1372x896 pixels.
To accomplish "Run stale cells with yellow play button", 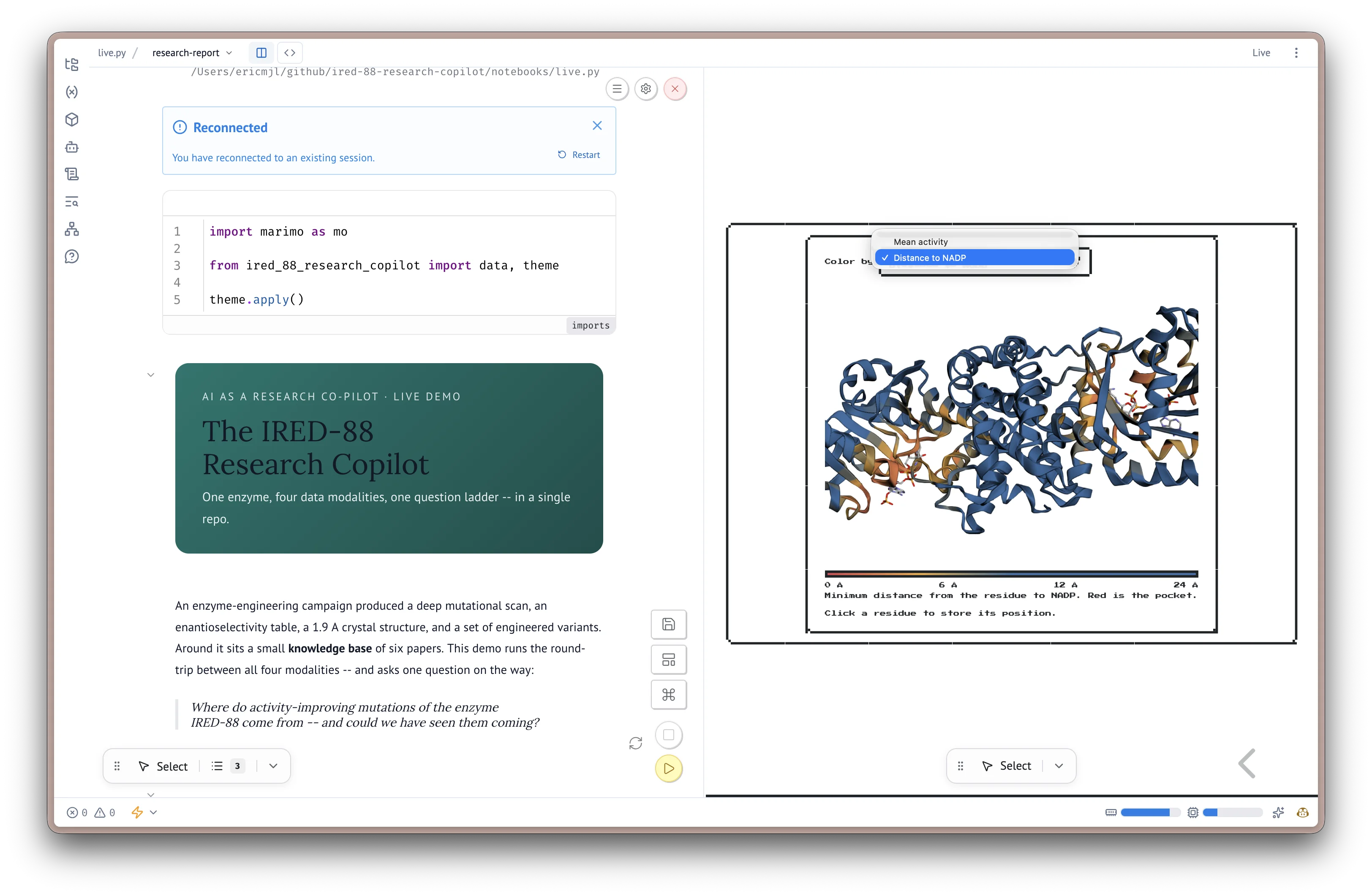I will [669, 768].
